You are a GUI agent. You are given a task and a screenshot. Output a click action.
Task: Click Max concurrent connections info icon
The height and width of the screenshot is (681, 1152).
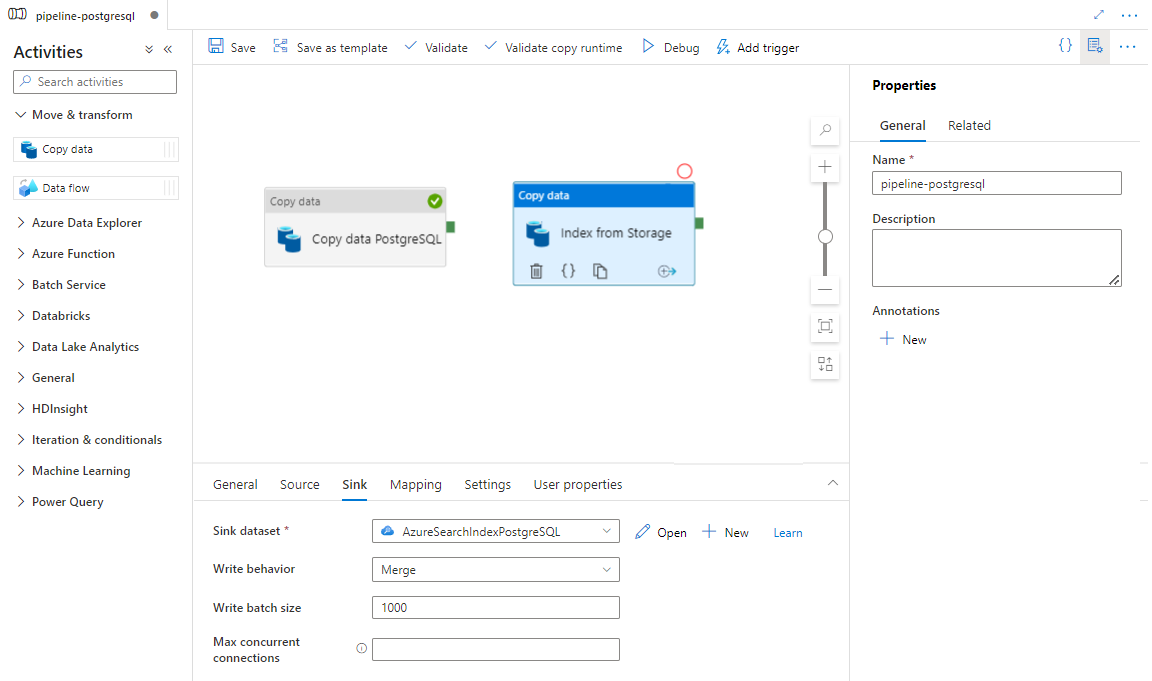coord(361,648)
